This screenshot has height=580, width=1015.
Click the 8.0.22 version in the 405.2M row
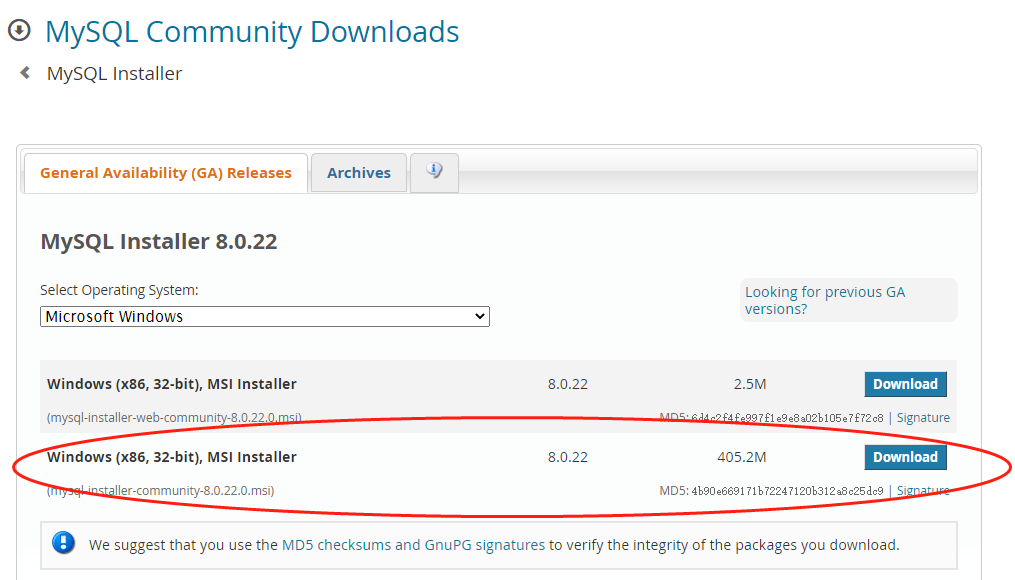[568, 457]
